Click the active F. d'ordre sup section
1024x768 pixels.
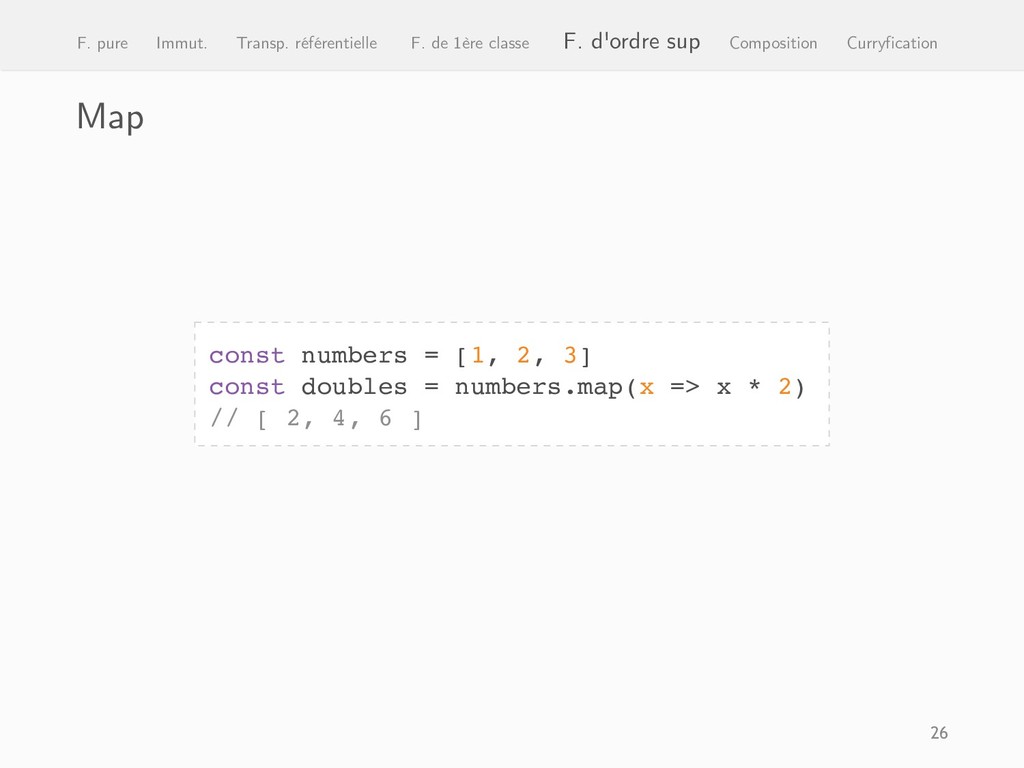(x=632, y=42)
